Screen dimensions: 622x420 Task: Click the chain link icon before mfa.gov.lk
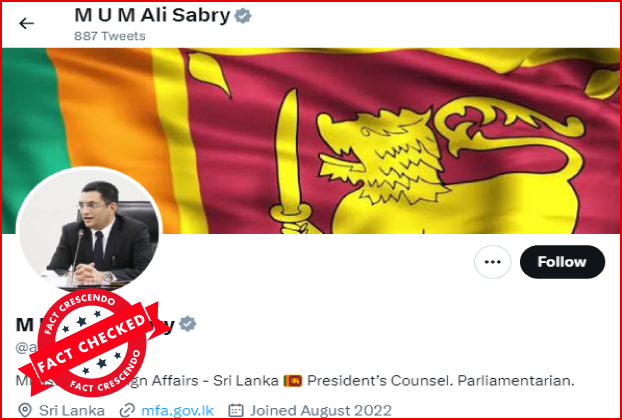tap(128, 410)
